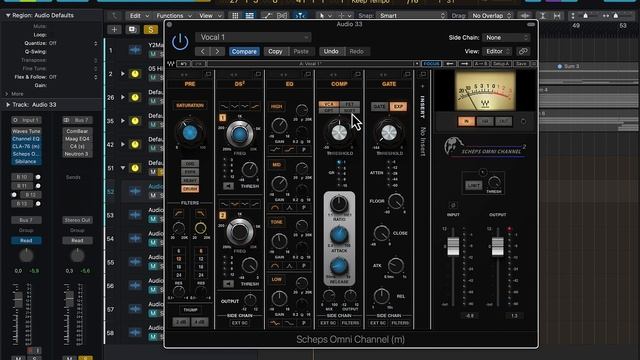
Task: Toggle the SATURATION button in PRE
Action: pos(190,105)
